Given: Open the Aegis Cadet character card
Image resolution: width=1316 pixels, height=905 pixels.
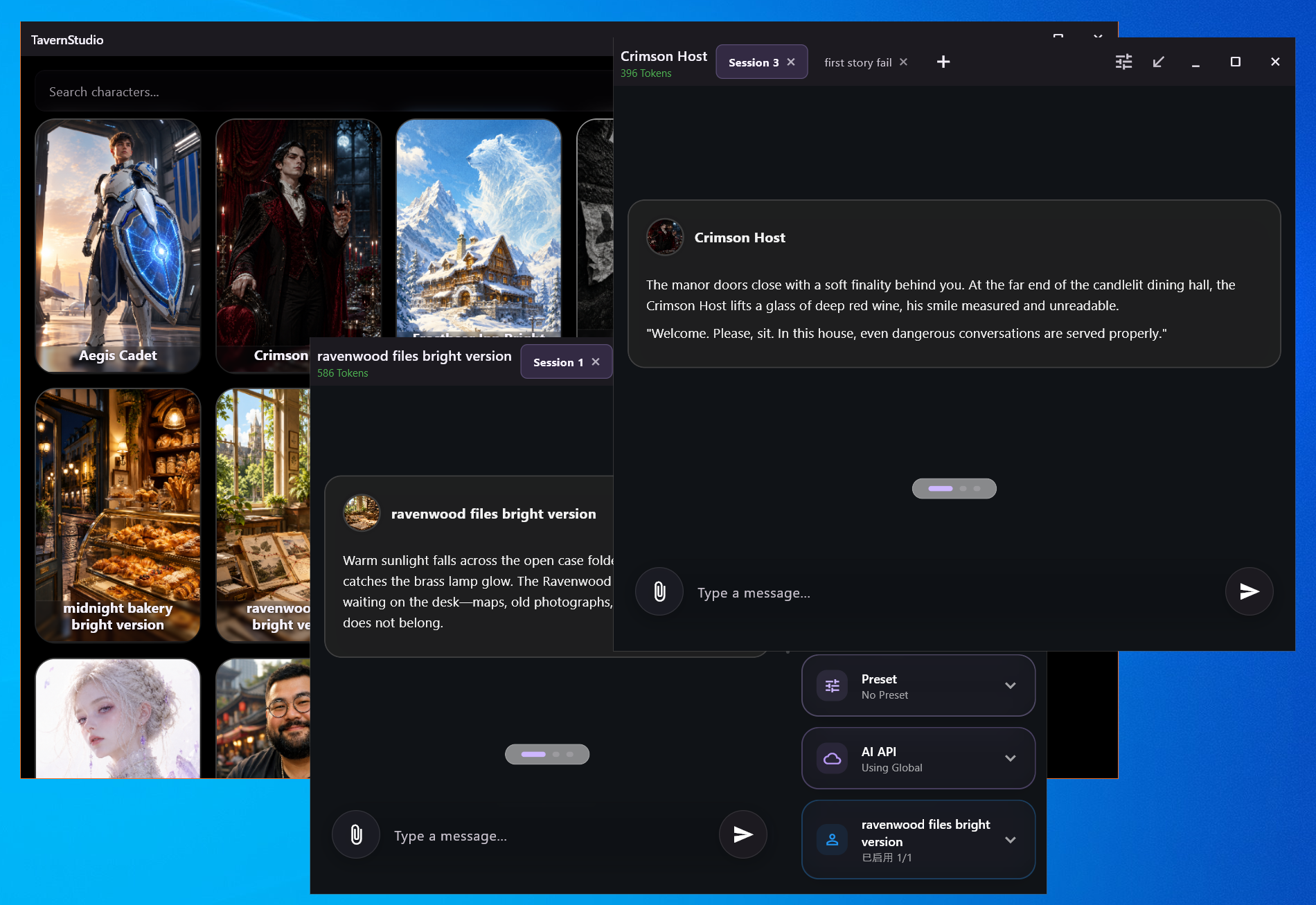Looking at the screenshot, I should point(118,246).
